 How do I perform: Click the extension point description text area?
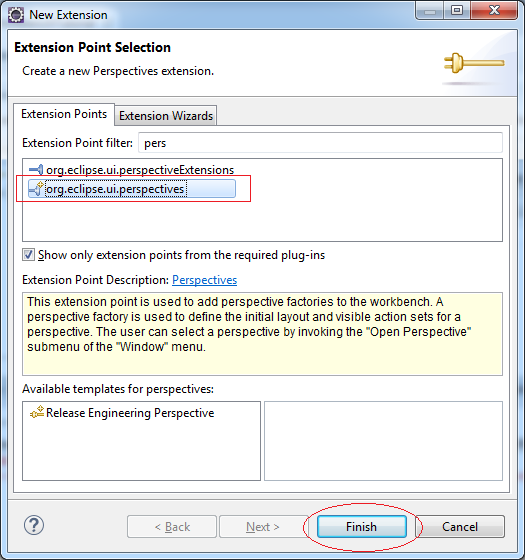[262, 334]
